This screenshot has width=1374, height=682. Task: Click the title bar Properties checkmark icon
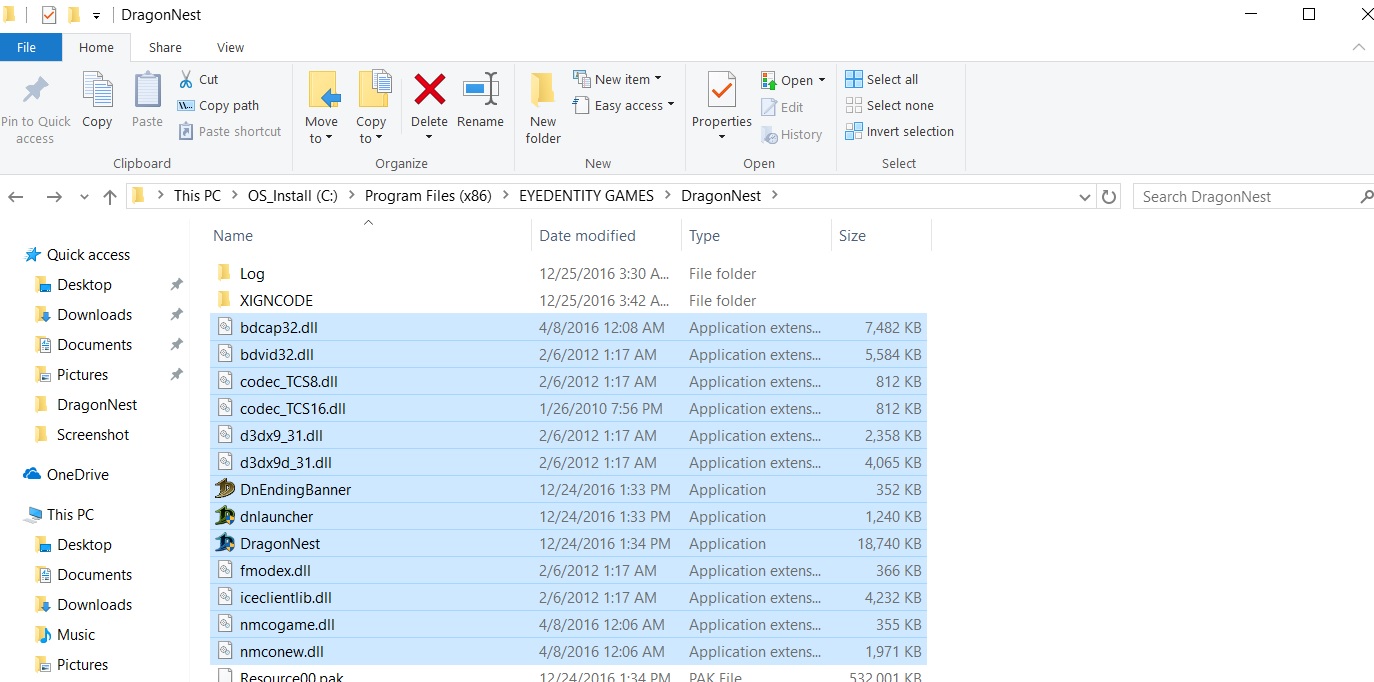pos(49,14)
